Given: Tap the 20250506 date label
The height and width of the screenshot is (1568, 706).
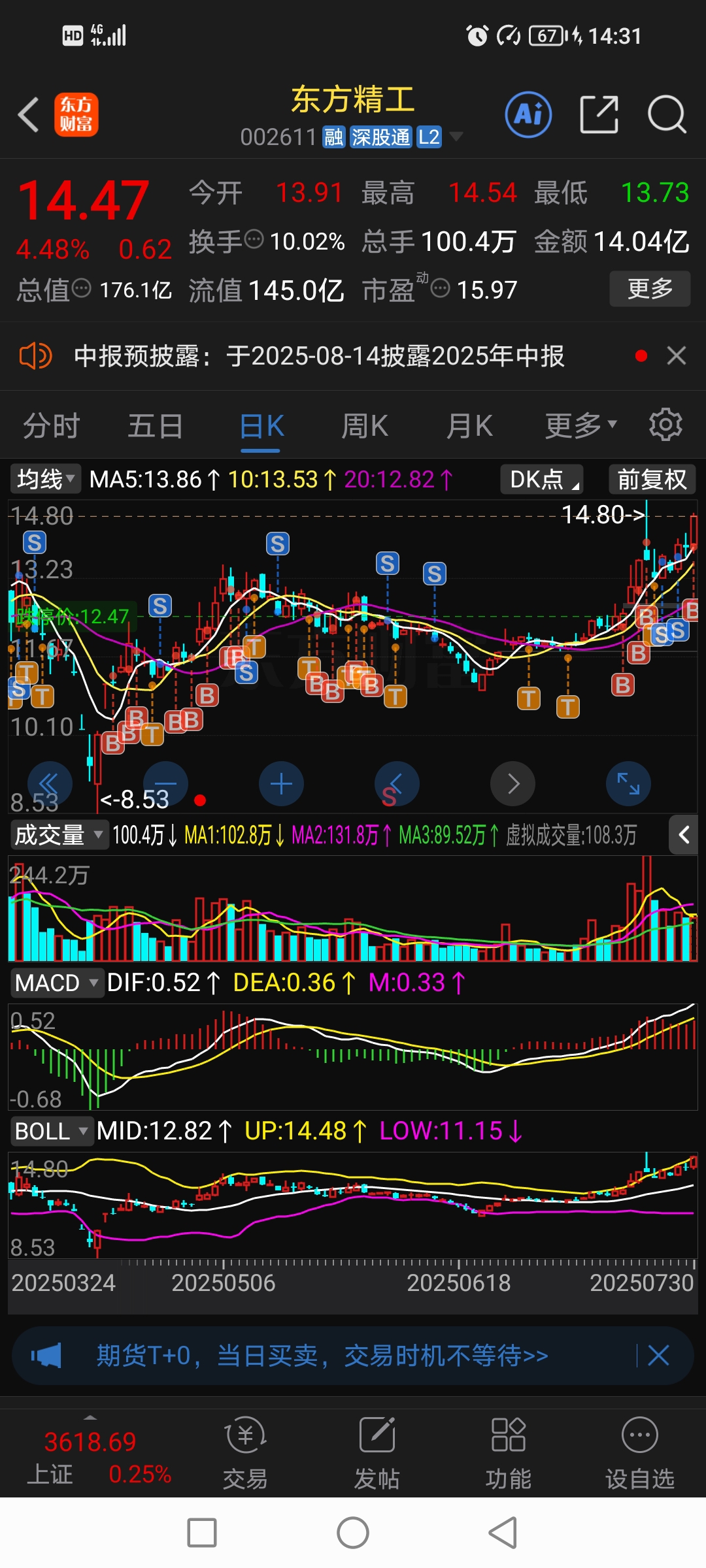Looking at the screenshot, I should tap(223, 1282).
